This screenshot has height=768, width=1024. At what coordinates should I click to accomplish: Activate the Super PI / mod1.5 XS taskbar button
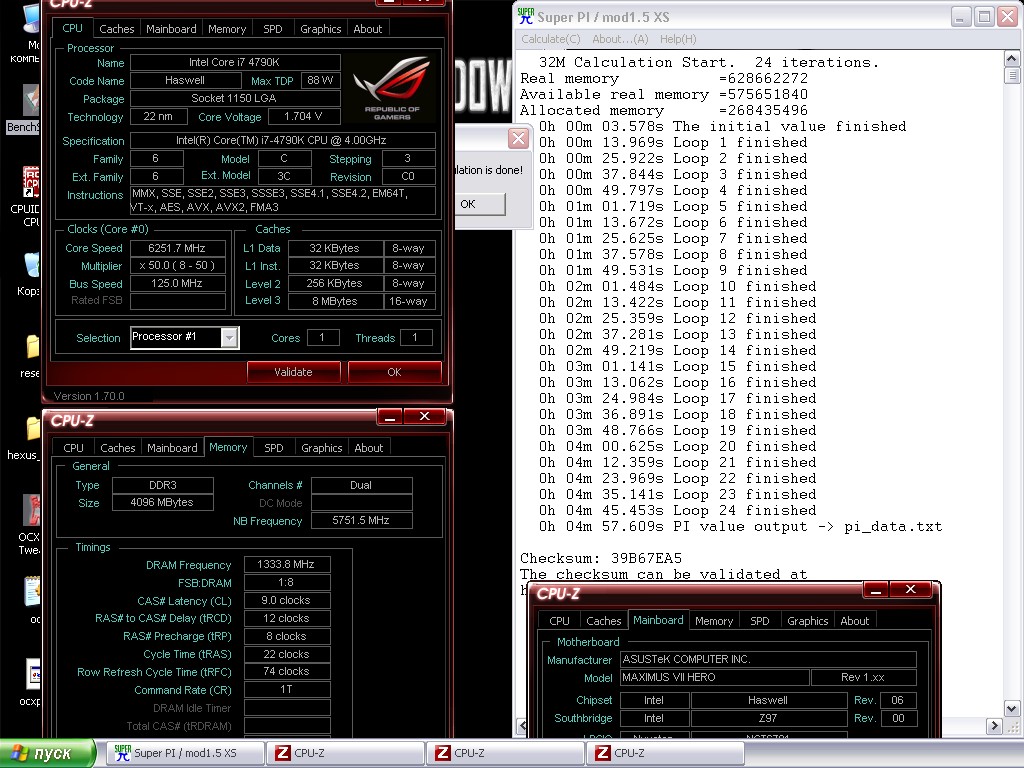click(185, 753)
